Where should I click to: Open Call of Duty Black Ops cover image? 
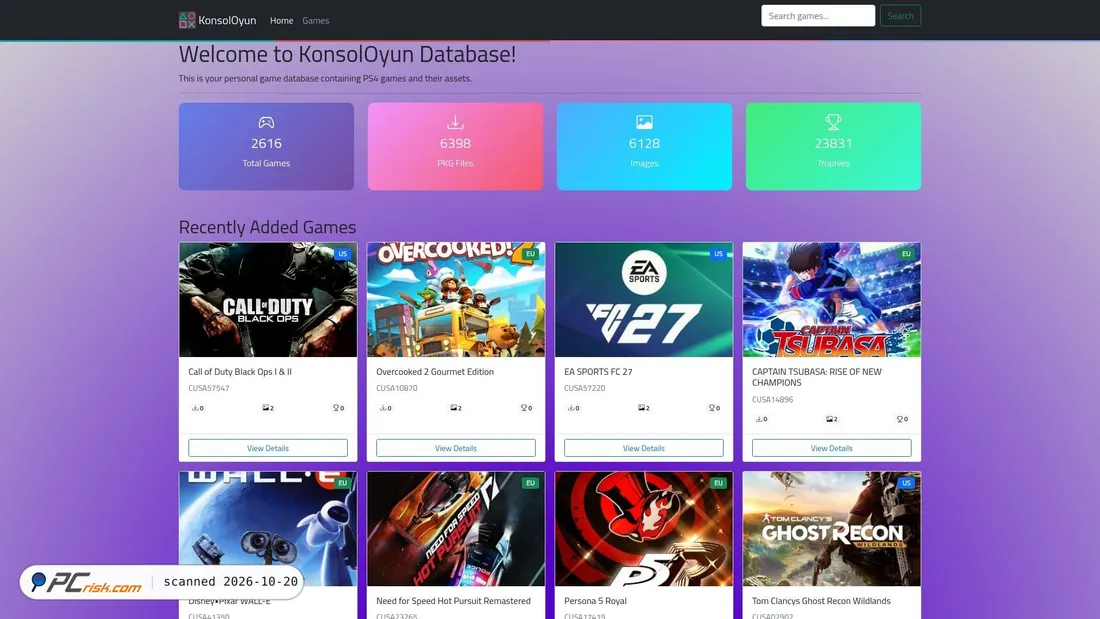click(x=268, y=300)
